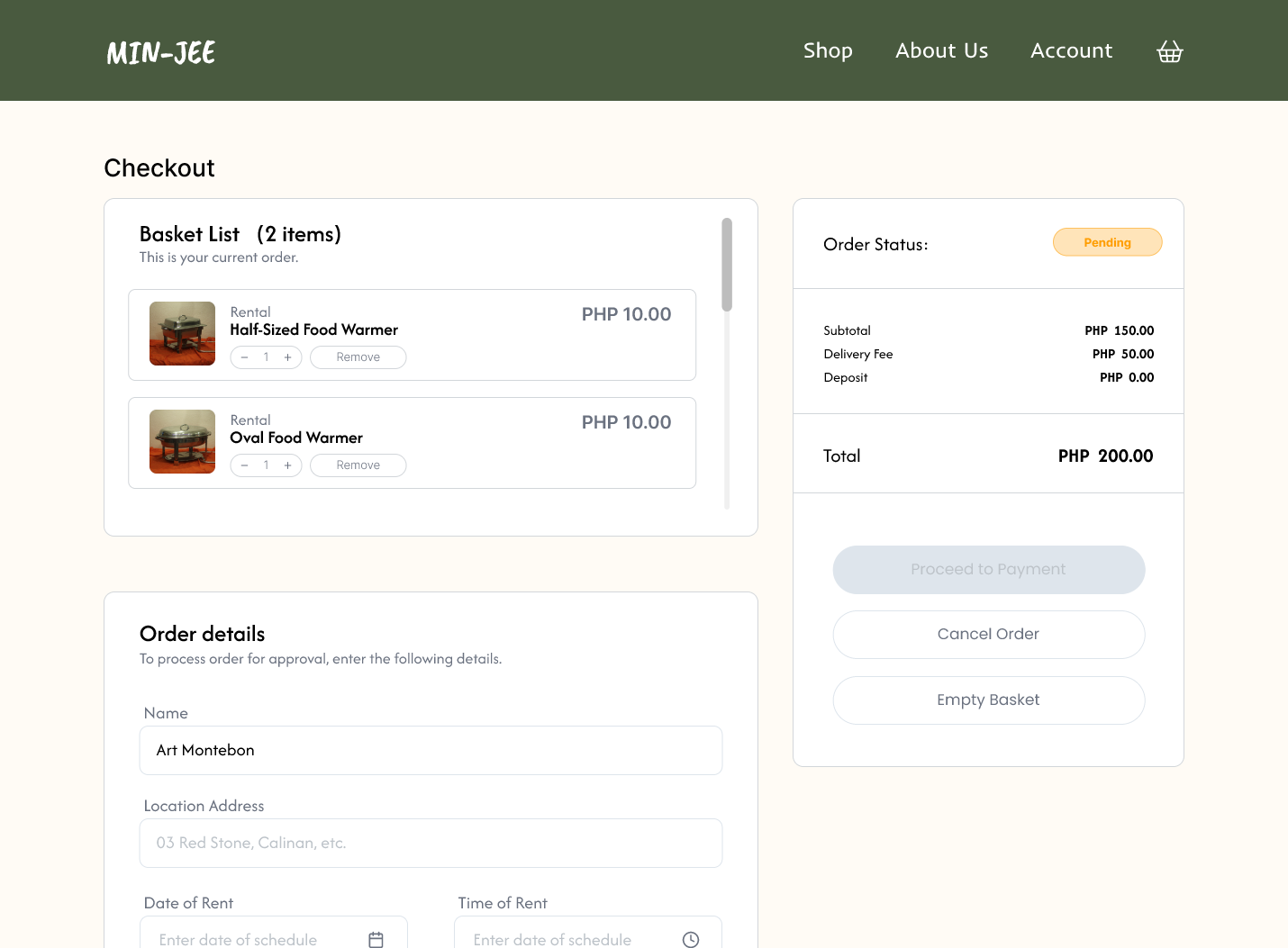Increase Half-Sized Food Warmer quantity with plus
The height and width of the screenshot is (948, 1288).
pos(287,357)
